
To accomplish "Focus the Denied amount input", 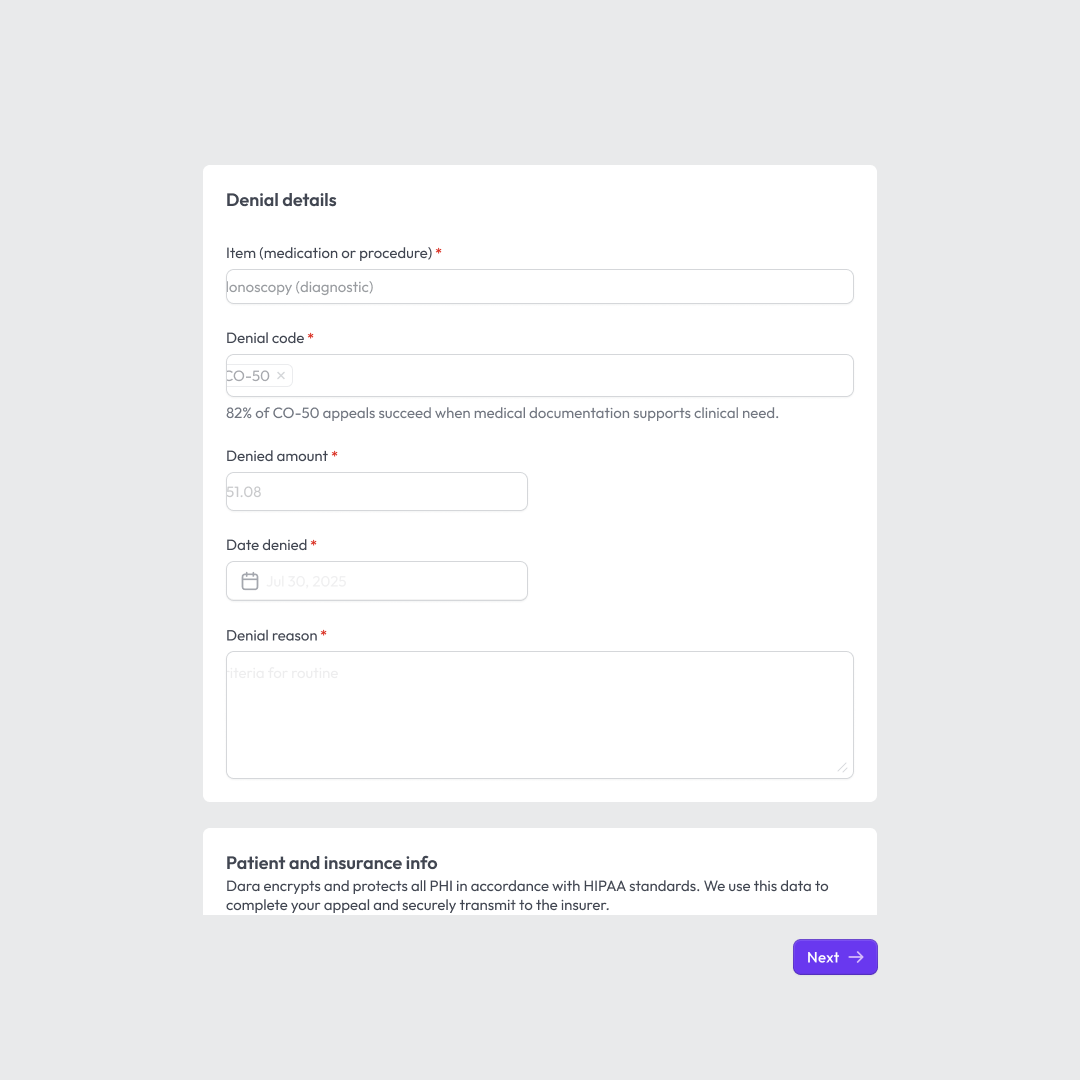I will [377, 492].
